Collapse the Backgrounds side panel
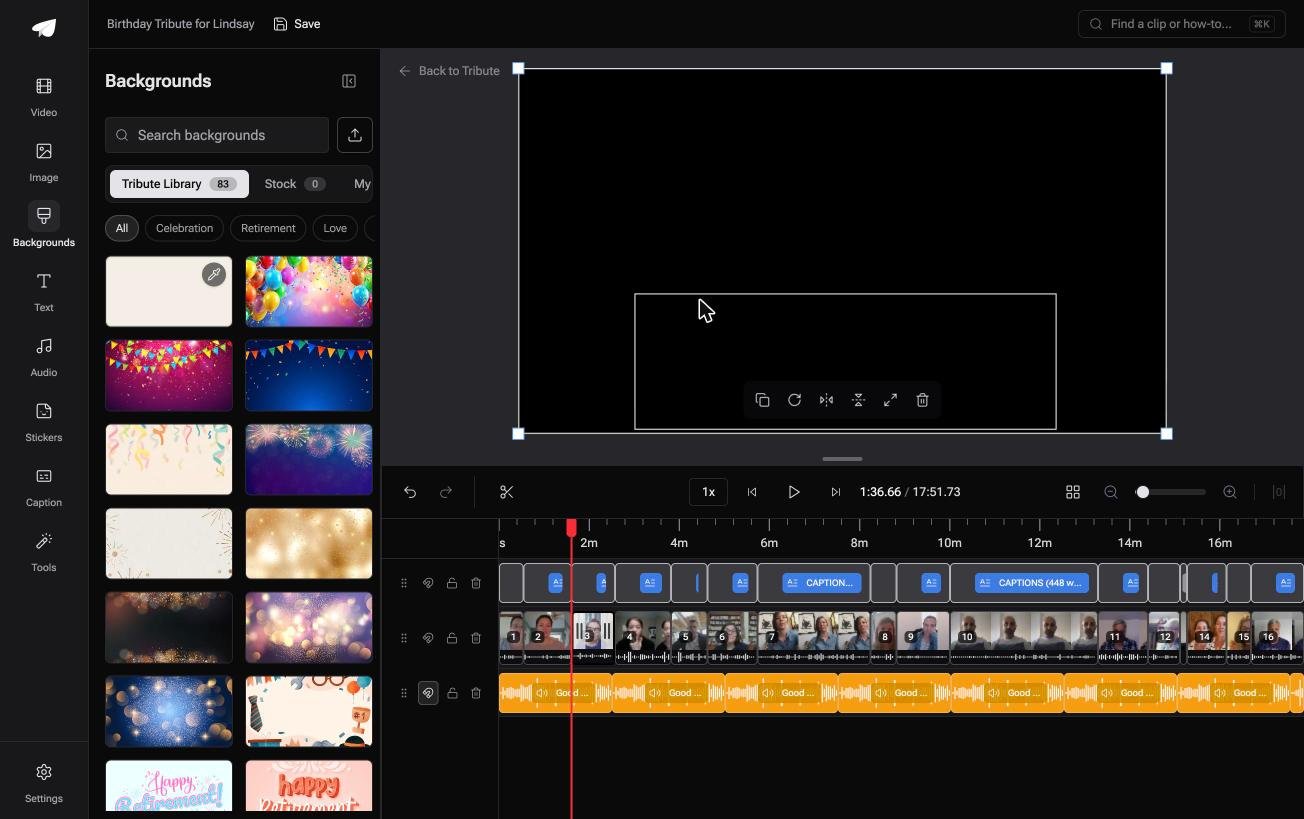Image resolution: width=1304 pixels, height=819 pixels. coord(349,81)
